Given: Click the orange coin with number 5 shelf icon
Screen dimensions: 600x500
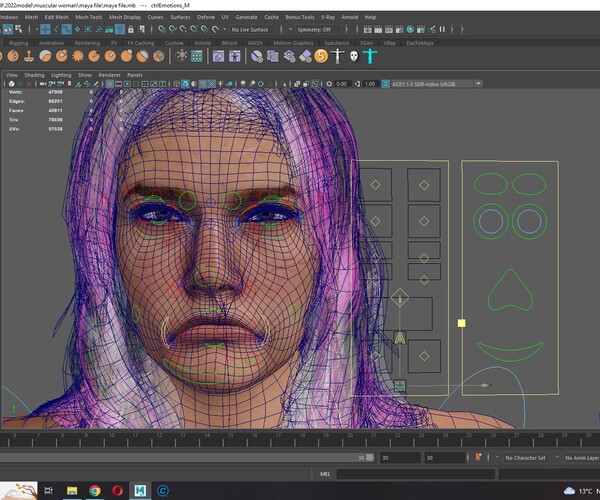Looking at the screenshot, I should (x=321, y=56).
